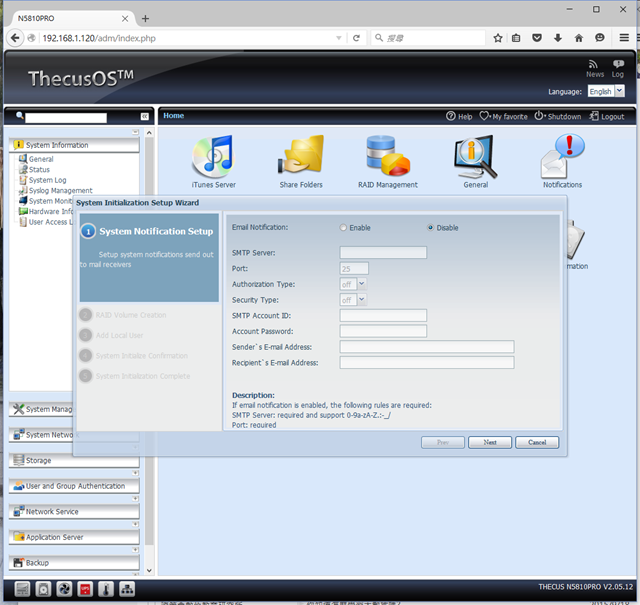
Task: Expand the Storage sidebar section
Action: point(74,460)
